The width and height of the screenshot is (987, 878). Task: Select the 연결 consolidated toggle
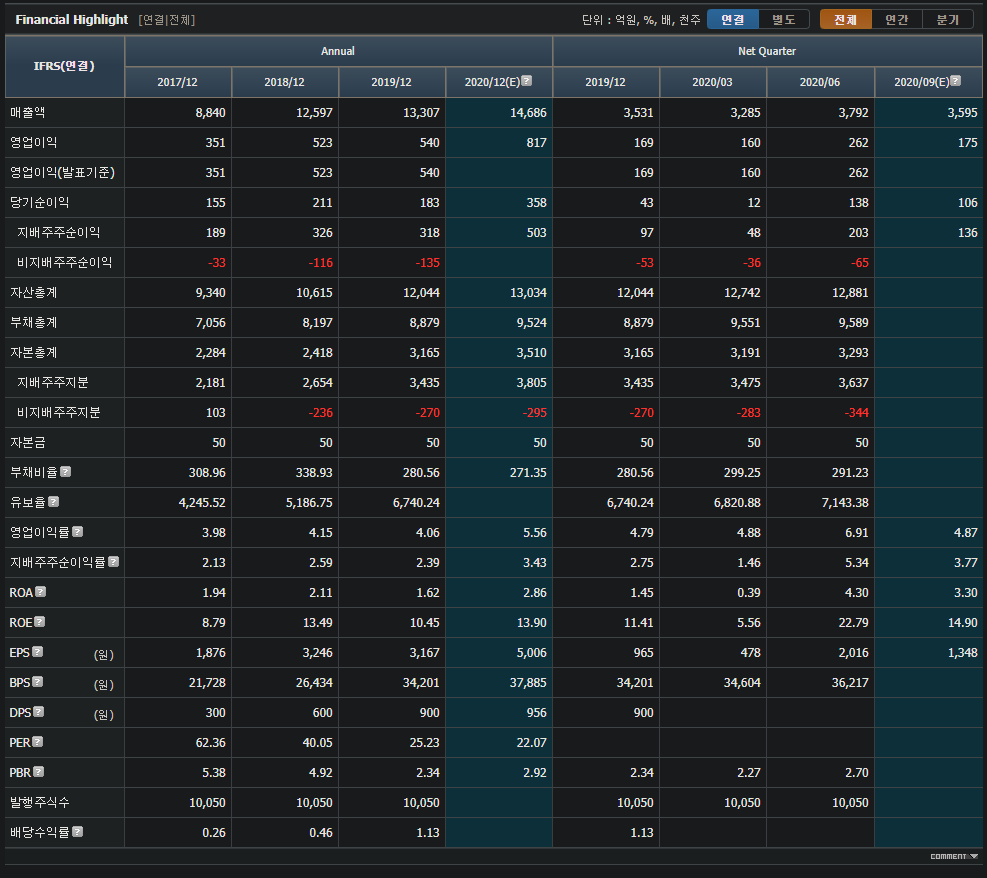(733, 20)
